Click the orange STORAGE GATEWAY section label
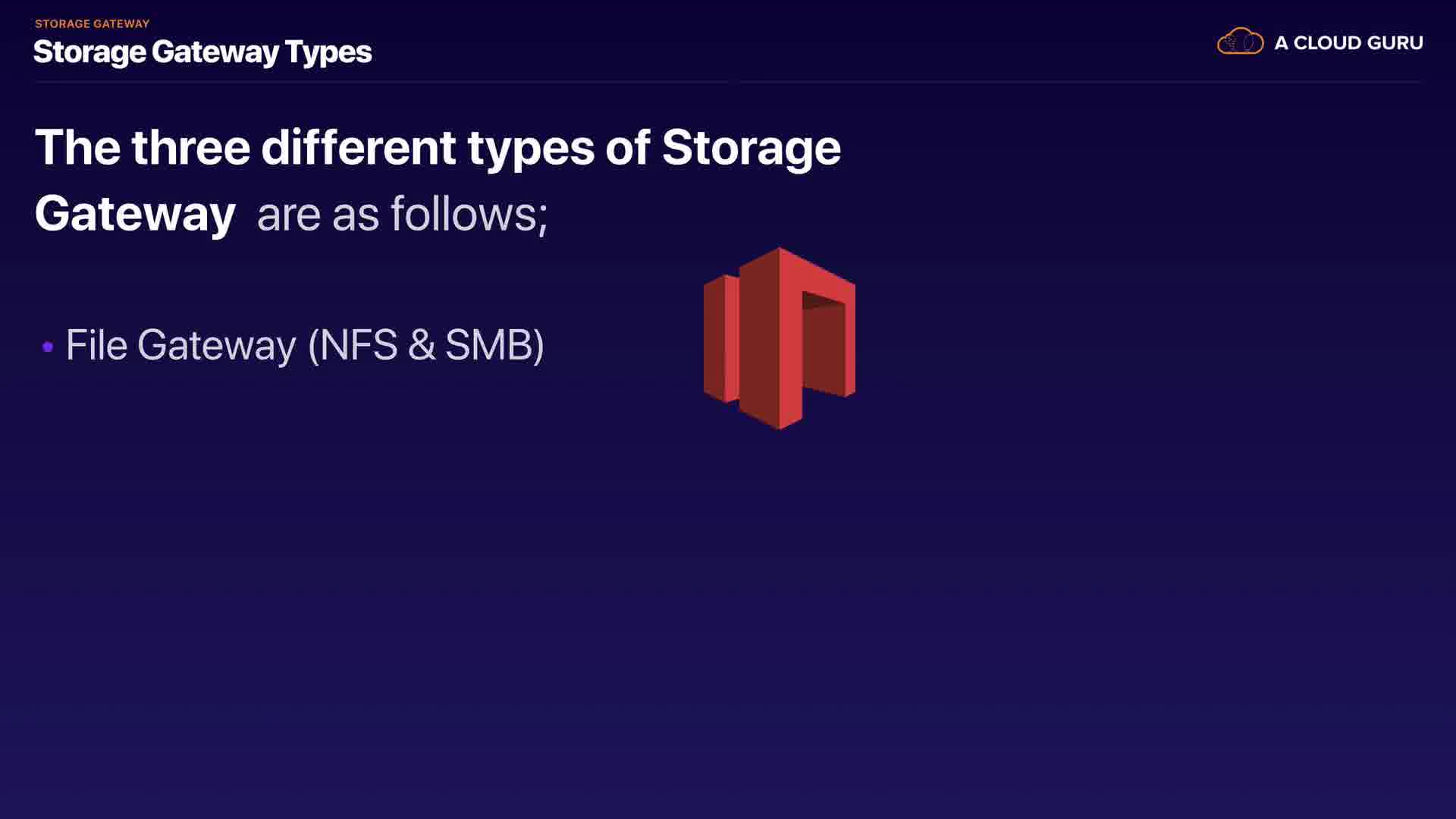The image size is (1456, 819). click(x=92, y=24)
